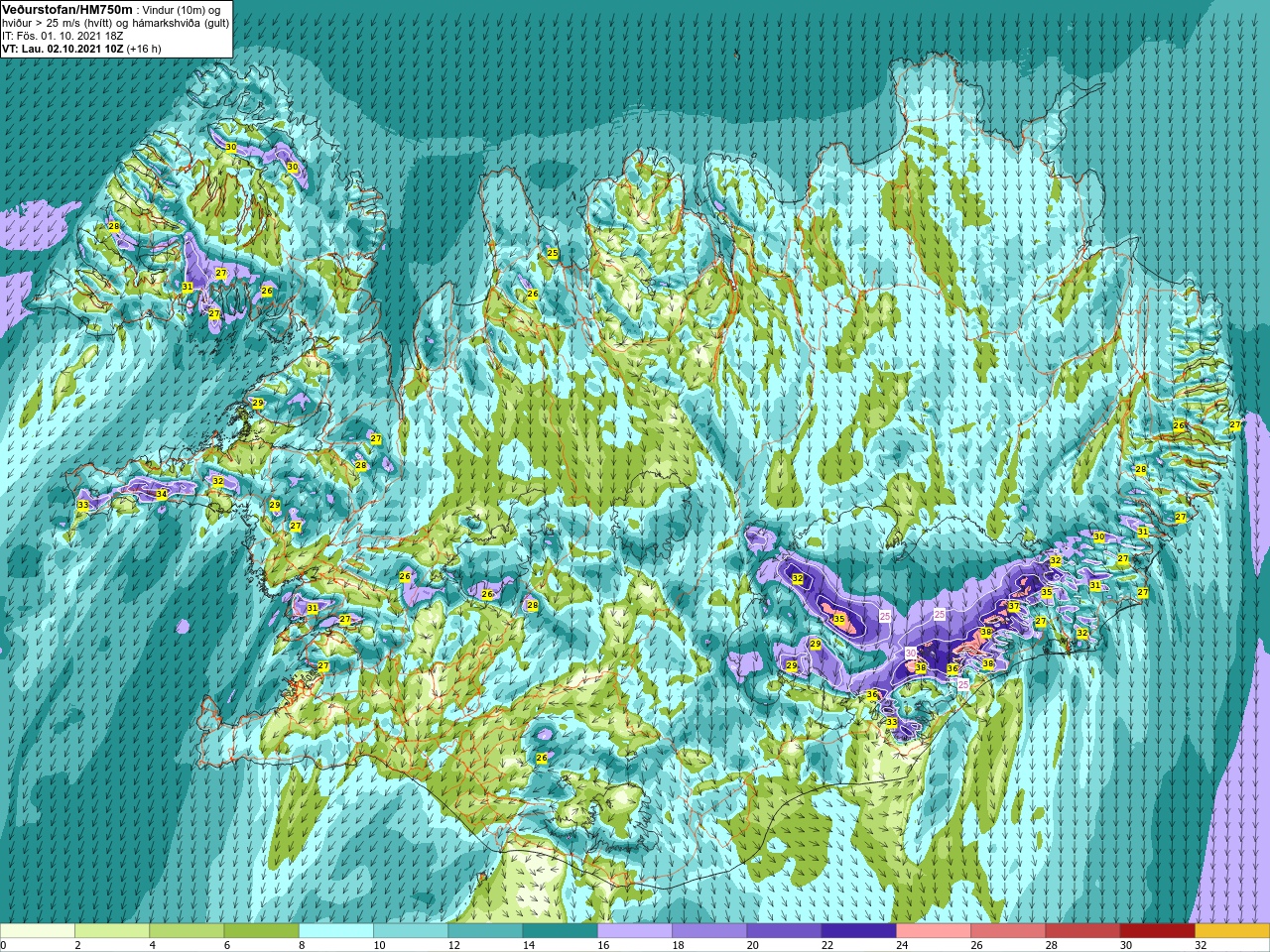The width and height of the screenshot is (1270, 952).
Task: Click the legend scale value '2'
Action: click(x=75, y=945)
